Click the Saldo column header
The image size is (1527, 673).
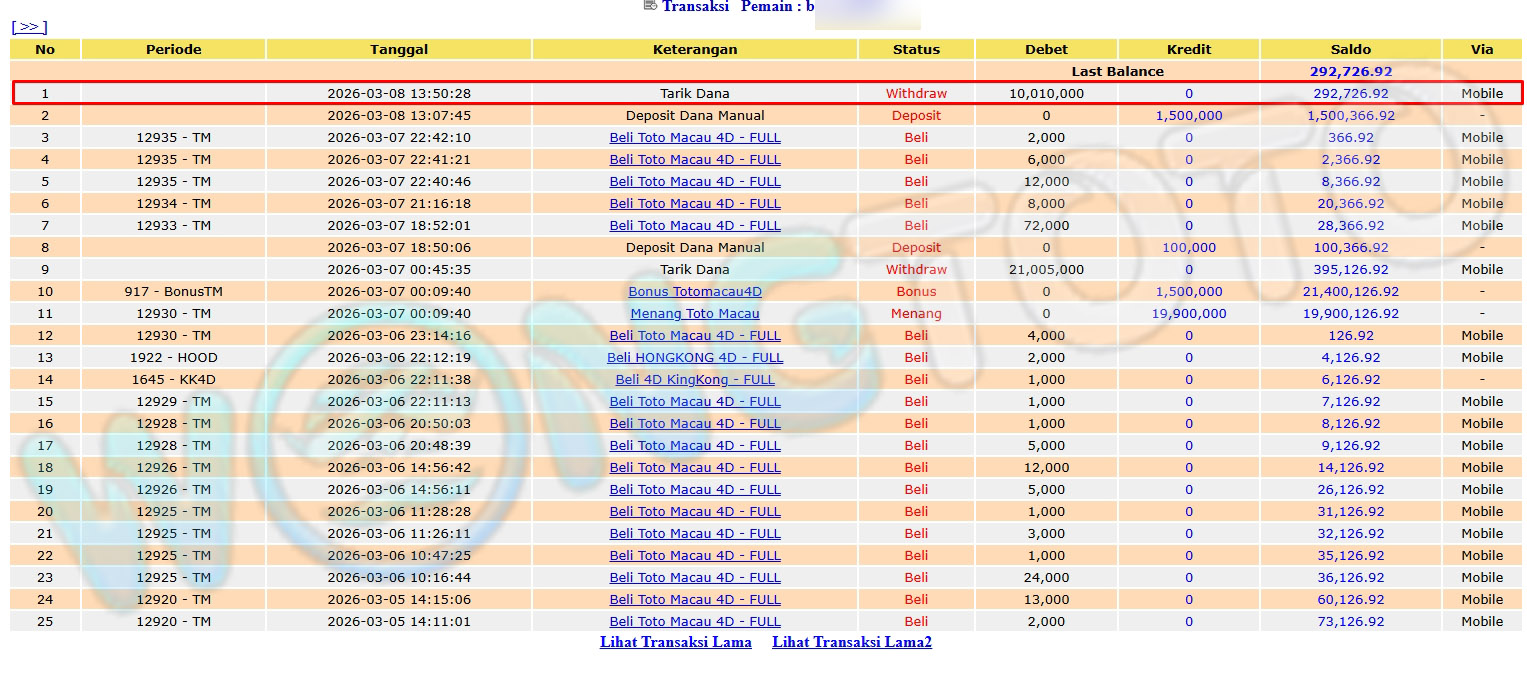(x=1350, y=49)
